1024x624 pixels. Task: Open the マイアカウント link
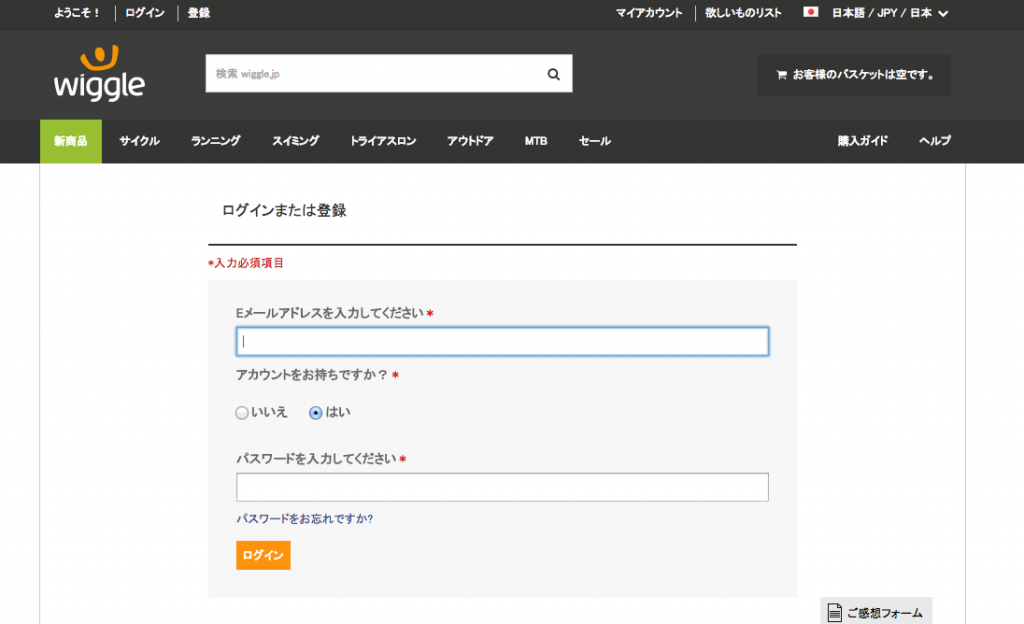(649, 13)
